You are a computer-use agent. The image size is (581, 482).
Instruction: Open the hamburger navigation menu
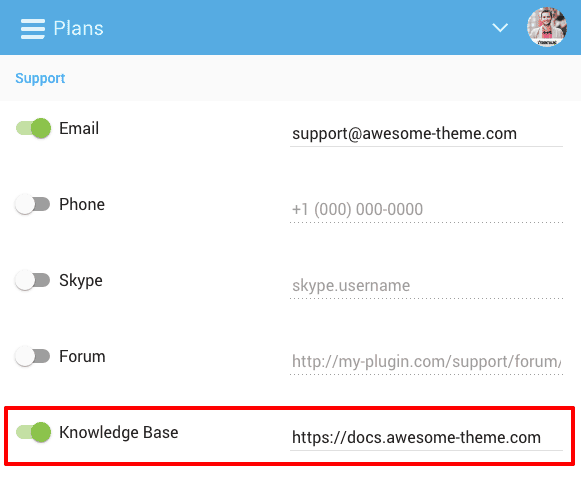pyautogui.click(x=33, y=29)
